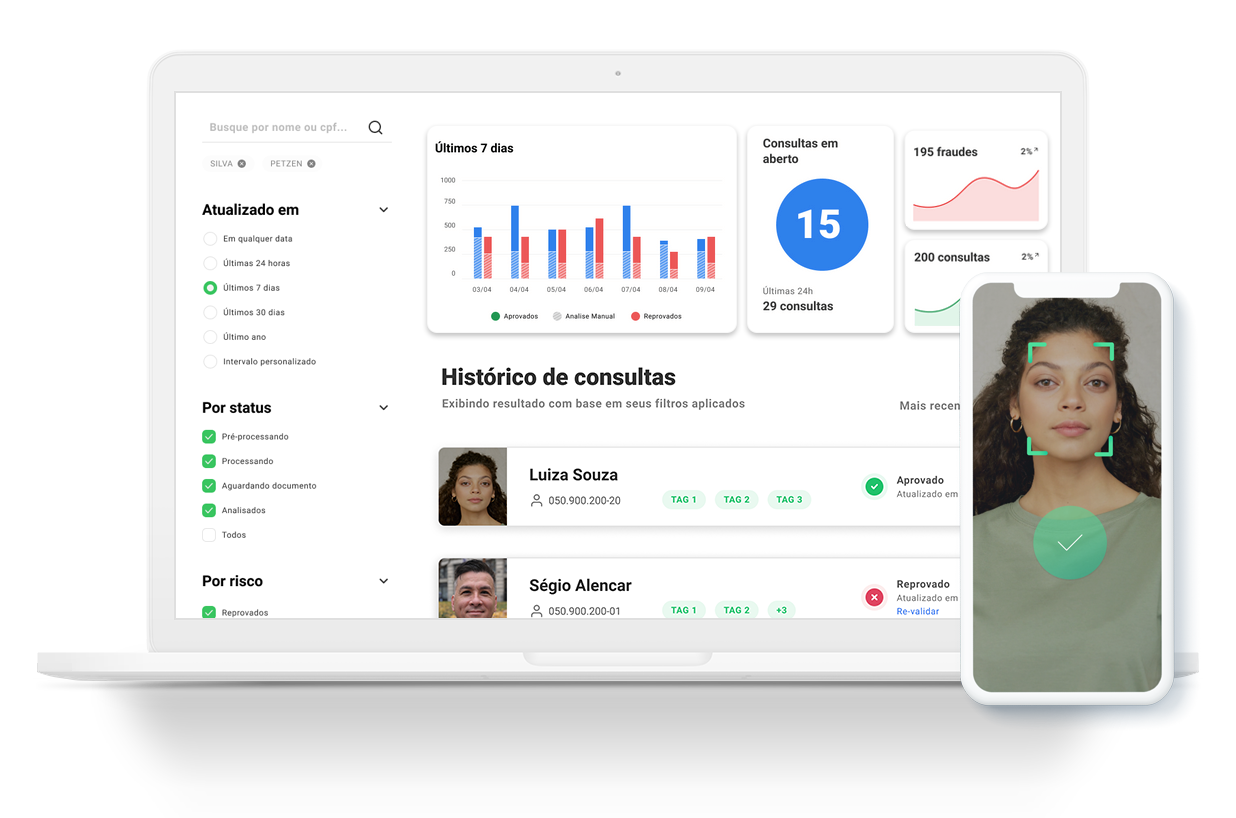Click TAG 1 on Ségio Alencar row
Image resolution: width=1236 pixels, height=818 pixels.
pyautogui.click(x=684, y=610)
